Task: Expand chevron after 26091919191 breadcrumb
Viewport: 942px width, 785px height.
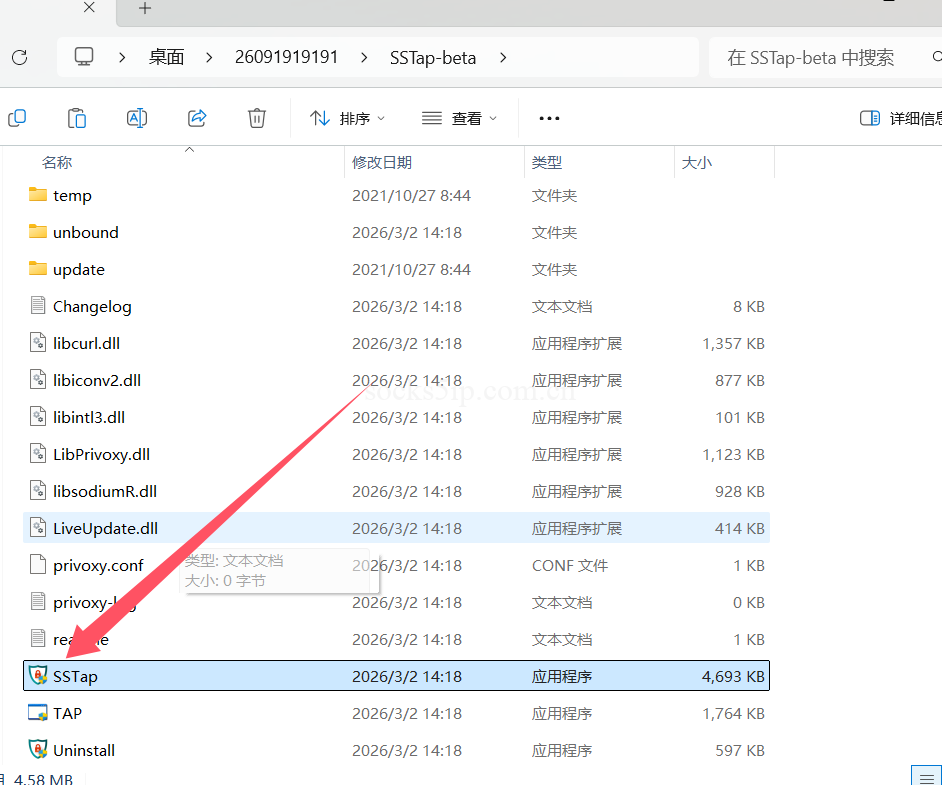Action: pos(364,58)
